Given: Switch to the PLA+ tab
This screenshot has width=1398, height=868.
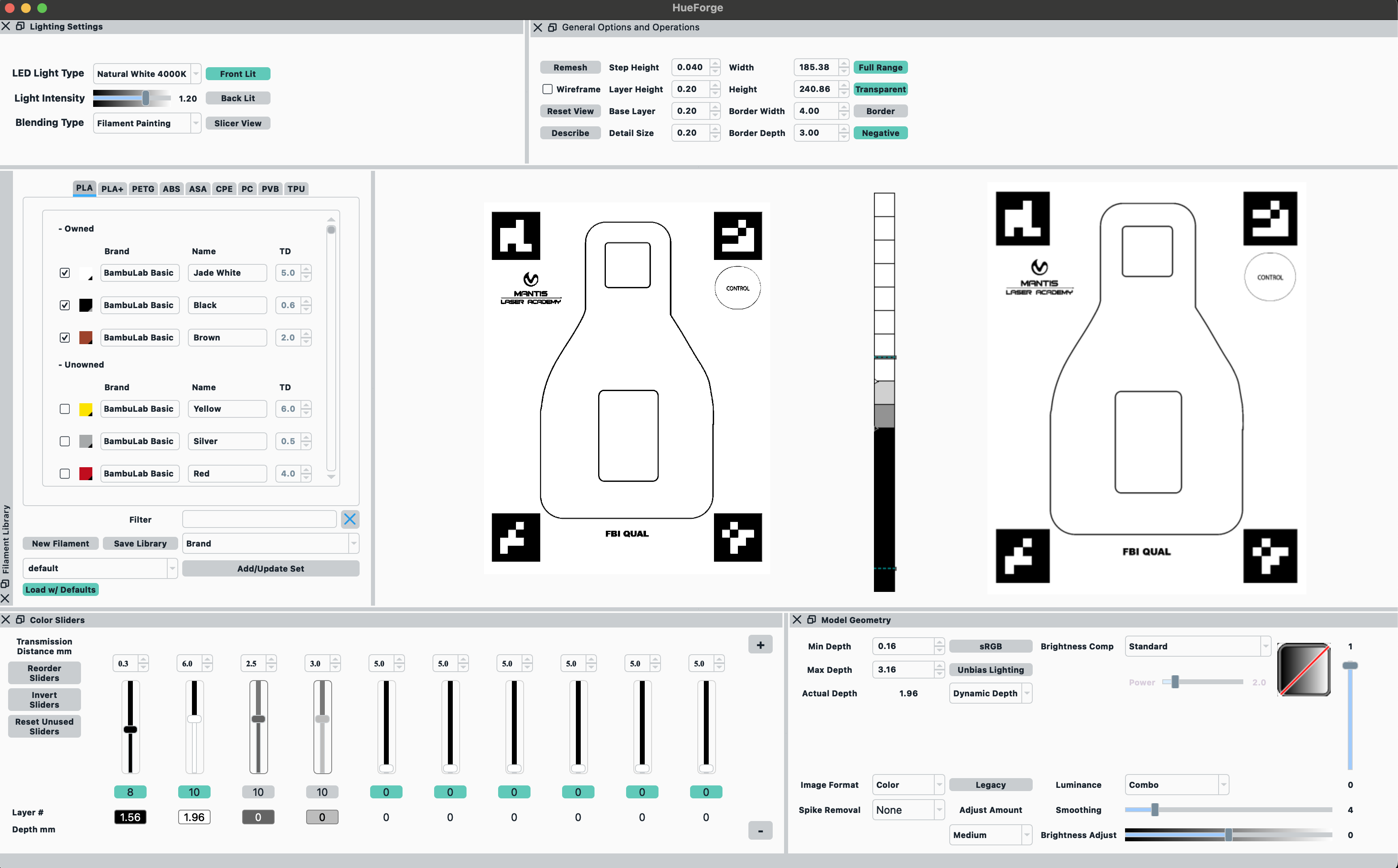Looking at the screenshot, I should click(x=112, y=189).
